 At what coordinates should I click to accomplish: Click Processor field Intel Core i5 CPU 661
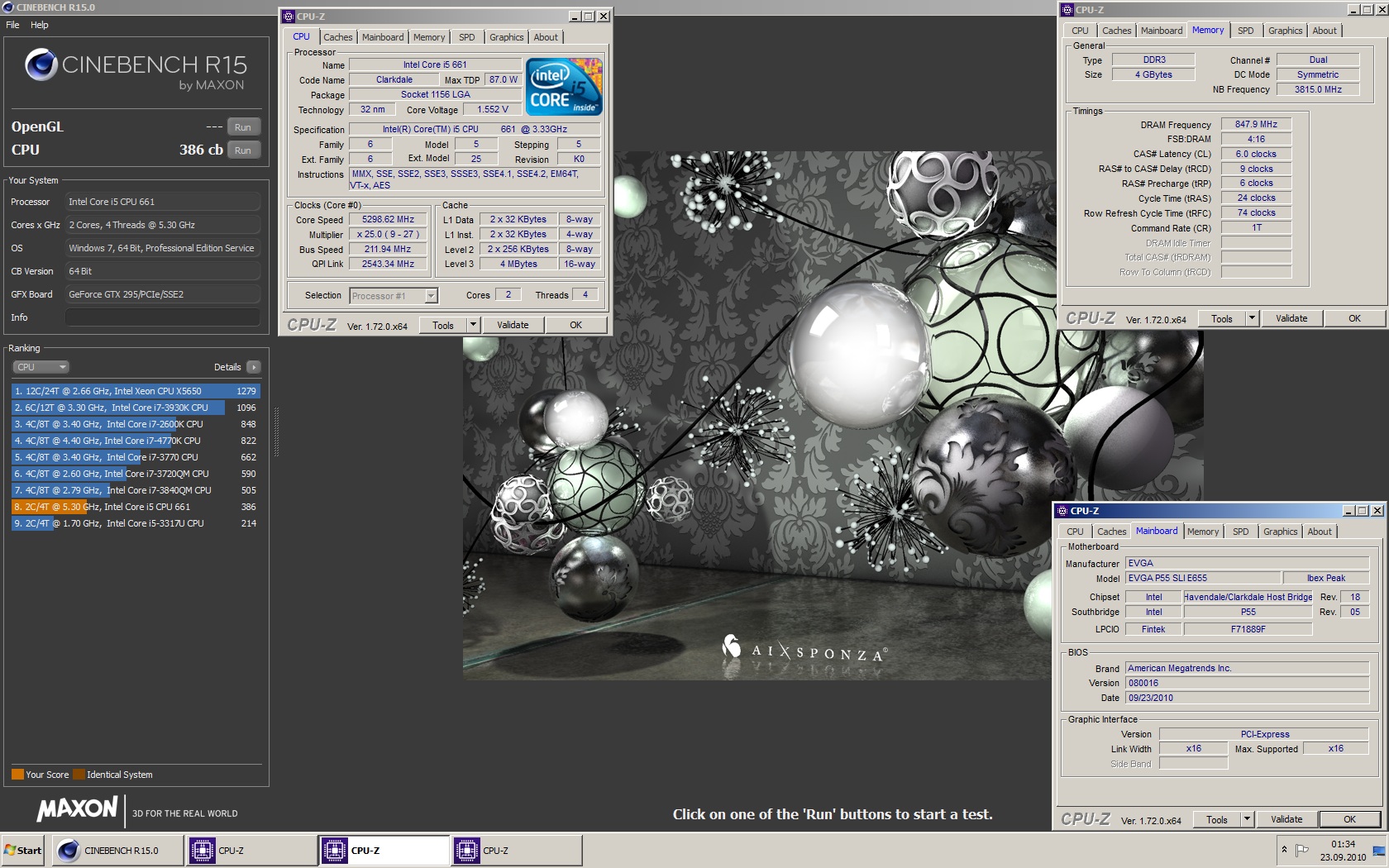pos(163,202)
